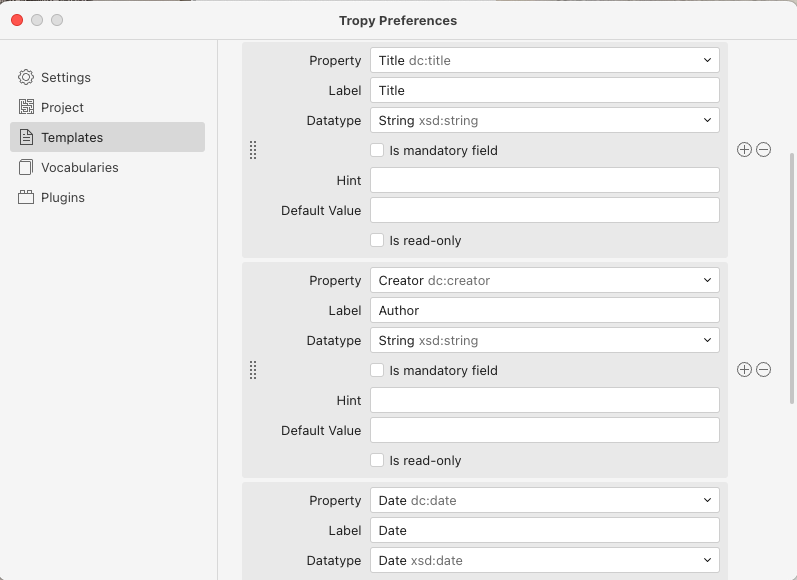Click the Author label input field
797x580 pixels.
tap(545, 311)
